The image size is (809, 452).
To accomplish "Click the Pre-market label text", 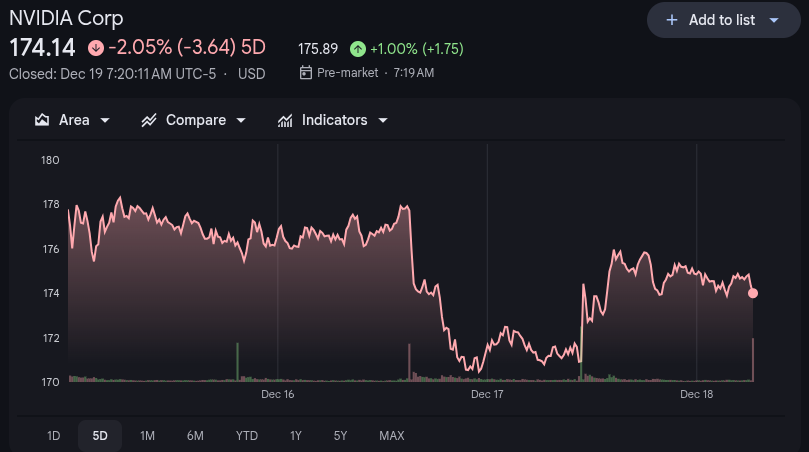I will [347, 73].
